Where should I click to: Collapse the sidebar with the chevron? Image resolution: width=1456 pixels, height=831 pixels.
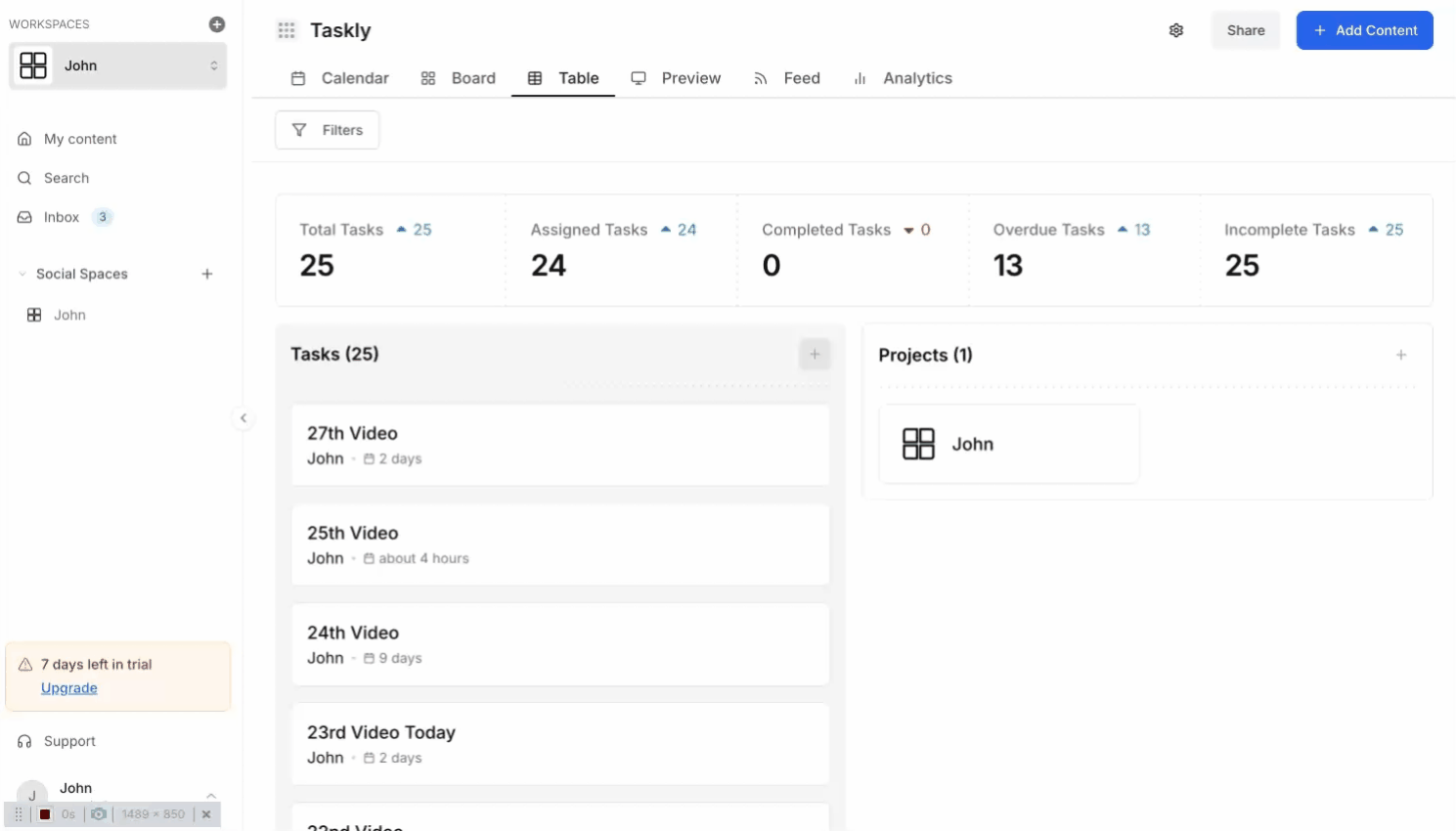point(243,418)
